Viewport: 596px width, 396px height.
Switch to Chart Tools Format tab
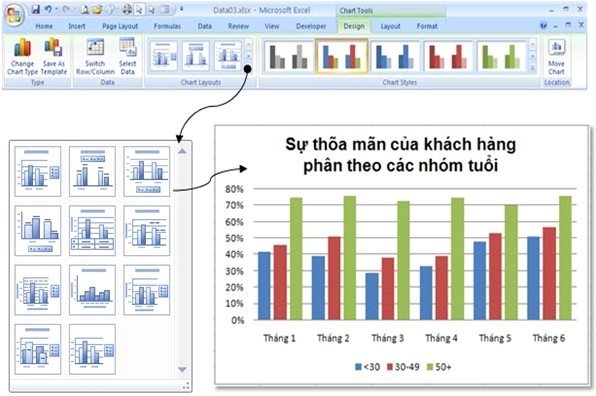coord(427,26)
